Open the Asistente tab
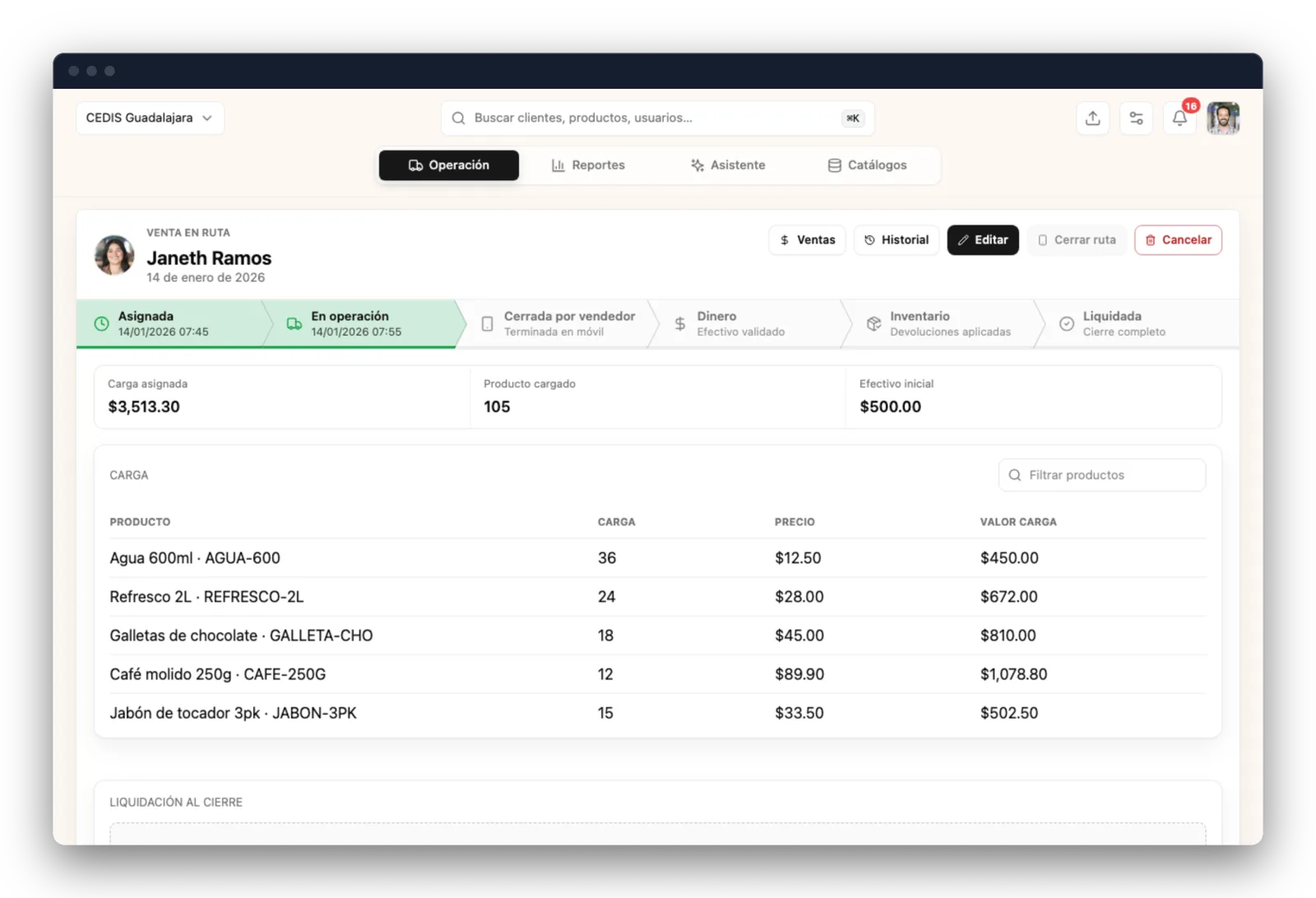 (728, 165)
